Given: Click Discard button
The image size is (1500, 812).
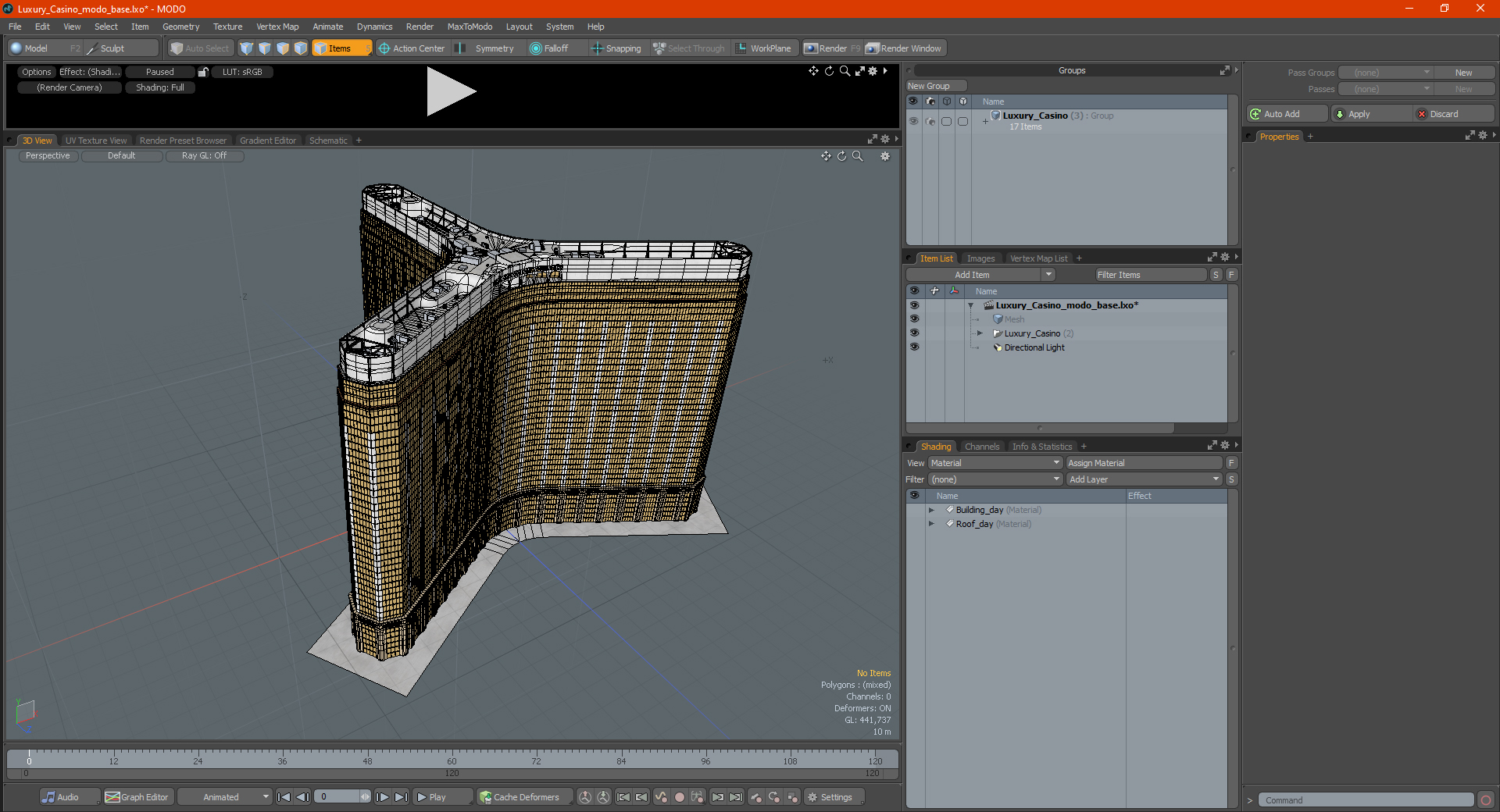Looking at the screenshot, I should 1454,114.
